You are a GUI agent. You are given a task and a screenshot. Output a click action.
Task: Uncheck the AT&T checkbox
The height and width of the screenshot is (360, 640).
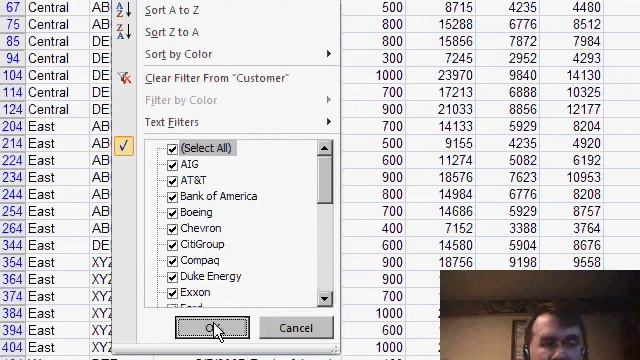[x=172, y=181]
